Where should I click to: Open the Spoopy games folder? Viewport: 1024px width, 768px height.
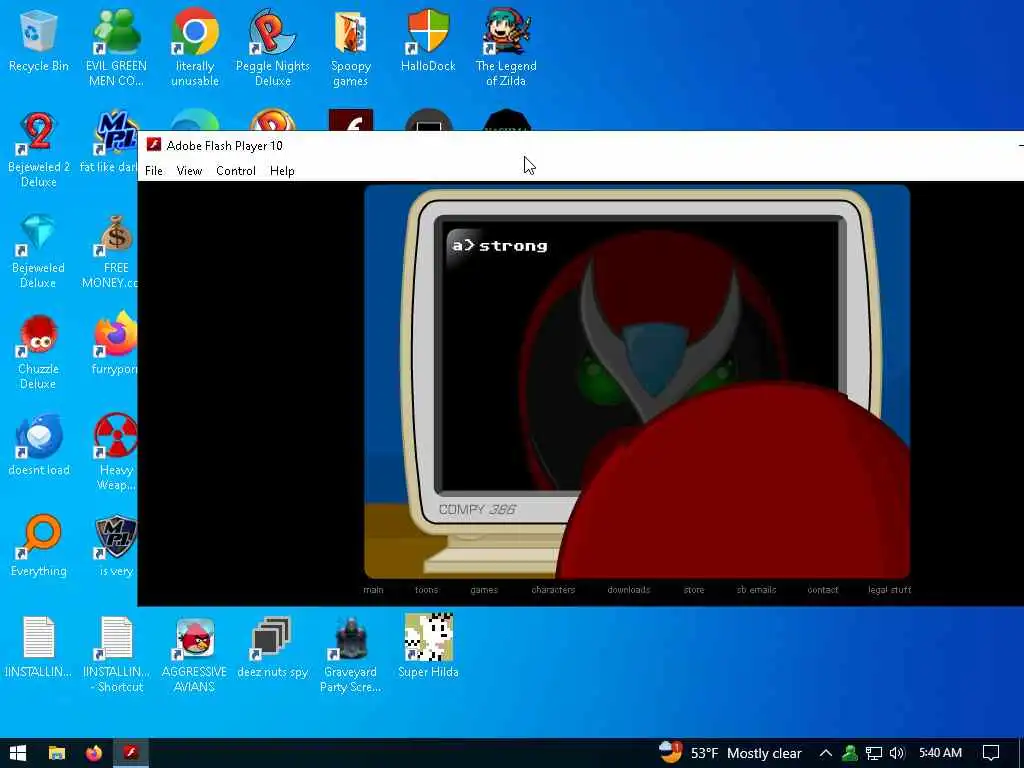click(x=351, y=47)
